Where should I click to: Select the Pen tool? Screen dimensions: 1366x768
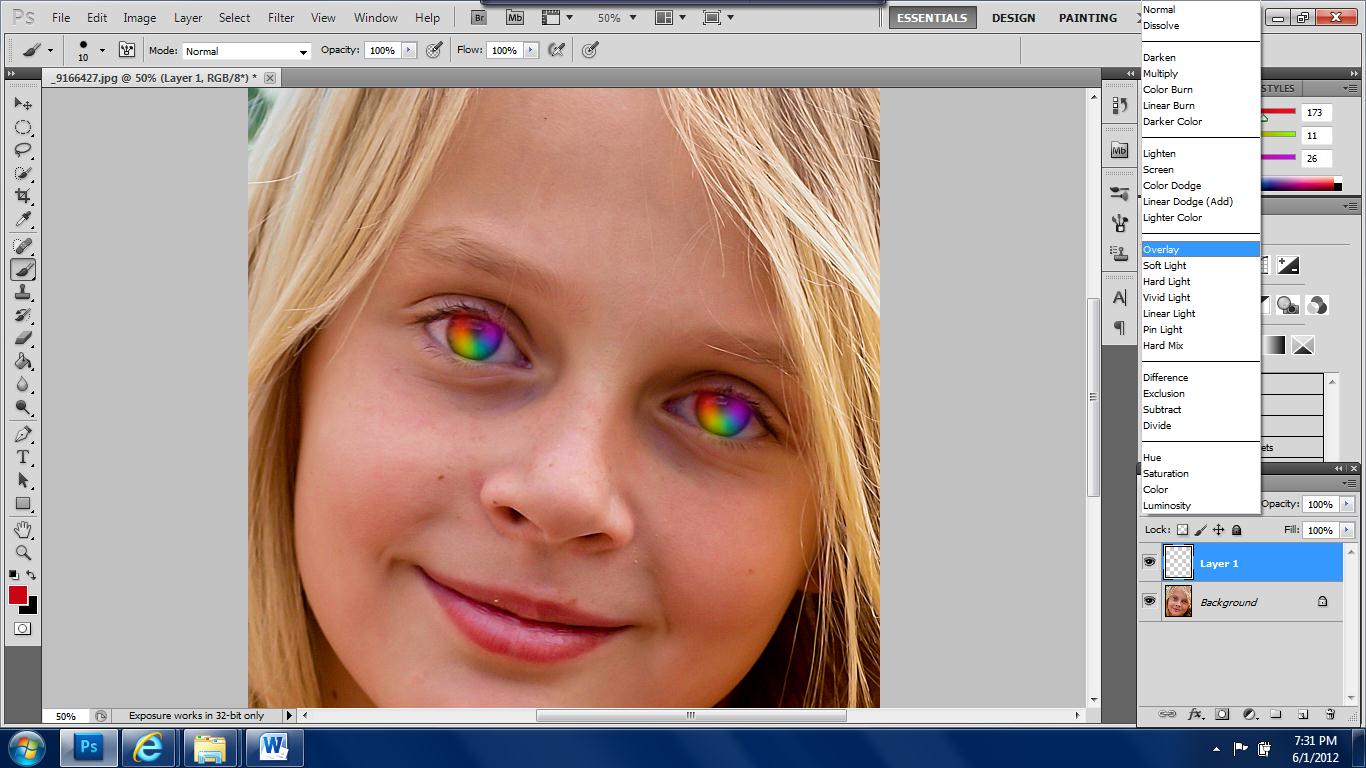tap(23, 435)
